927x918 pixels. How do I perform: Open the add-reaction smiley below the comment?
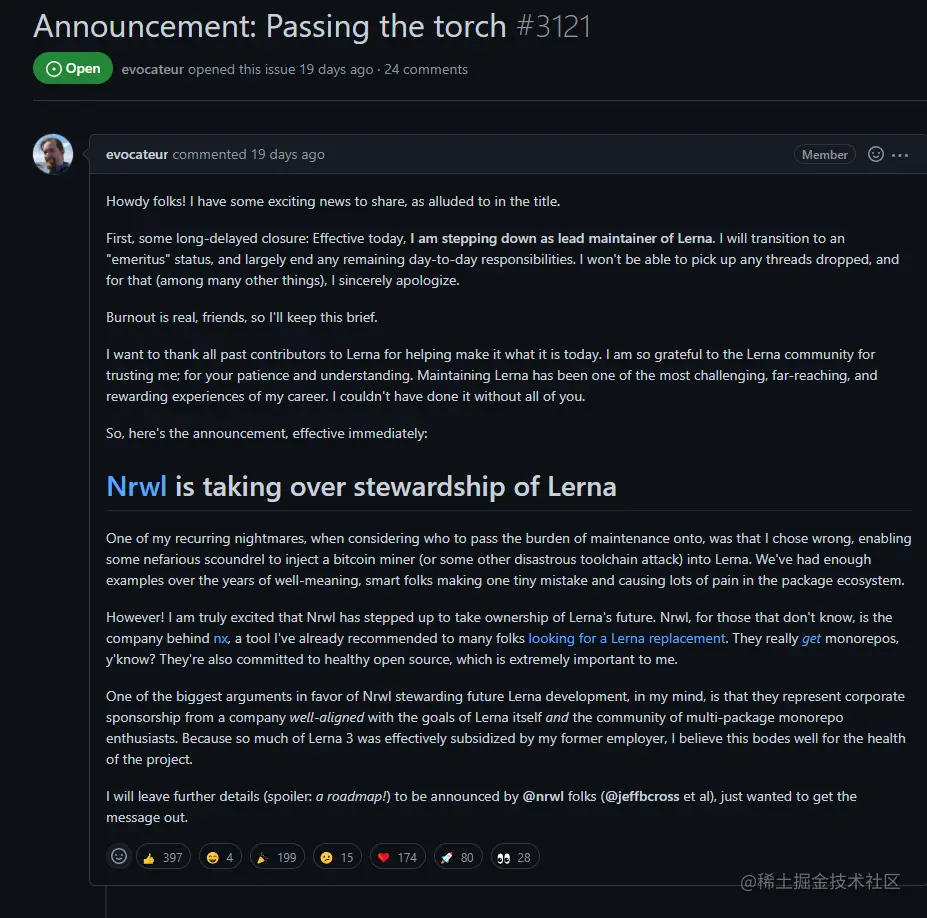point(119,856)
